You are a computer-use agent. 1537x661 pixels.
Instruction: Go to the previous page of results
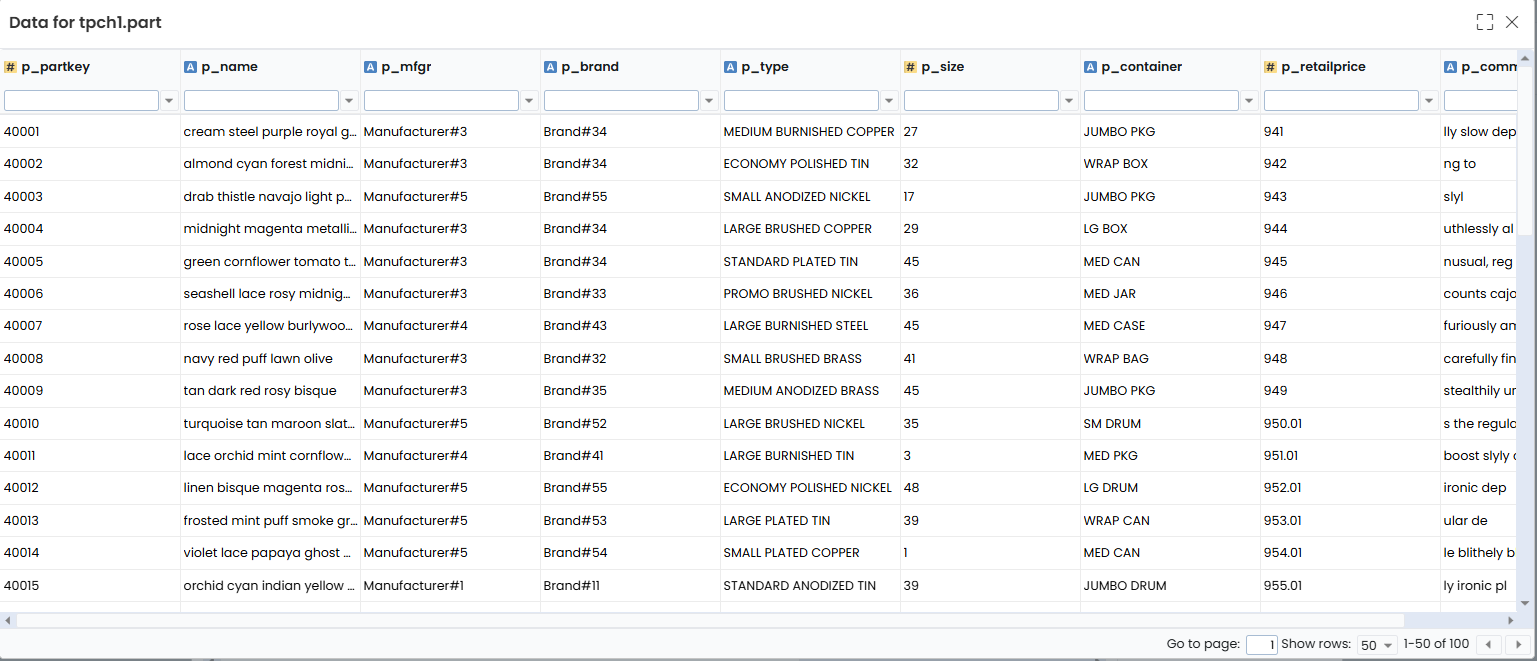tap(1490, 645)
